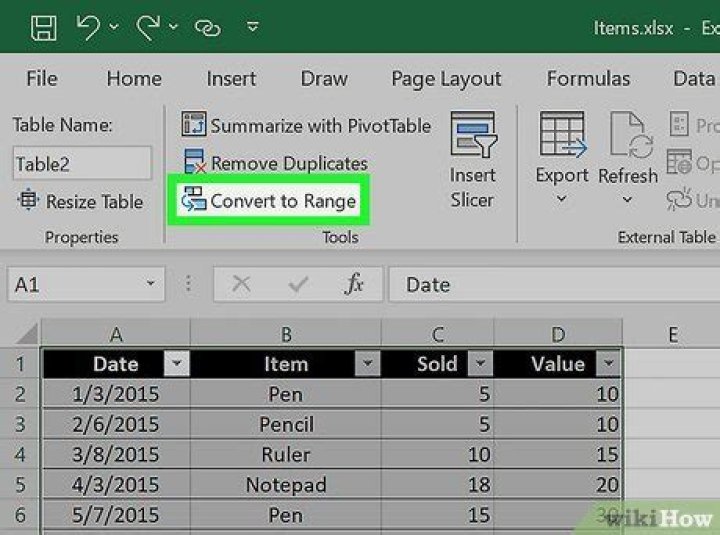
Task: Select column B header
Action: click(x=286, y=333)
